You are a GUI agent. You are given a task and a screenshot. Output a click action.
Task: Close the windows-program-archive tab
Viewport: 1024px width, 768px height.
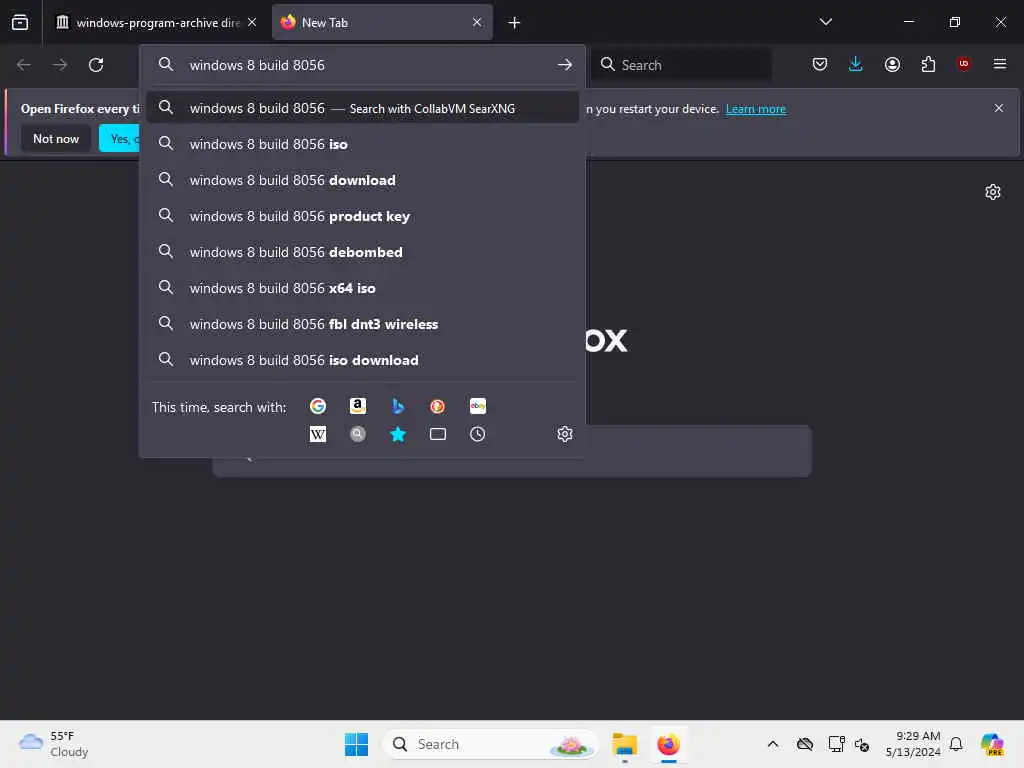252,22
